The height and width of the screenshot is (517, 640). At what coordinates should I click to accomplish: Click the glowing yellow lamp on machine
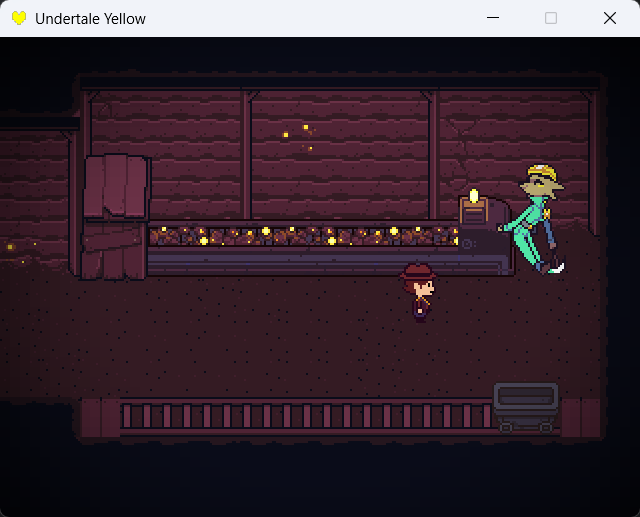pyautogui.click(x=473, y=196)
